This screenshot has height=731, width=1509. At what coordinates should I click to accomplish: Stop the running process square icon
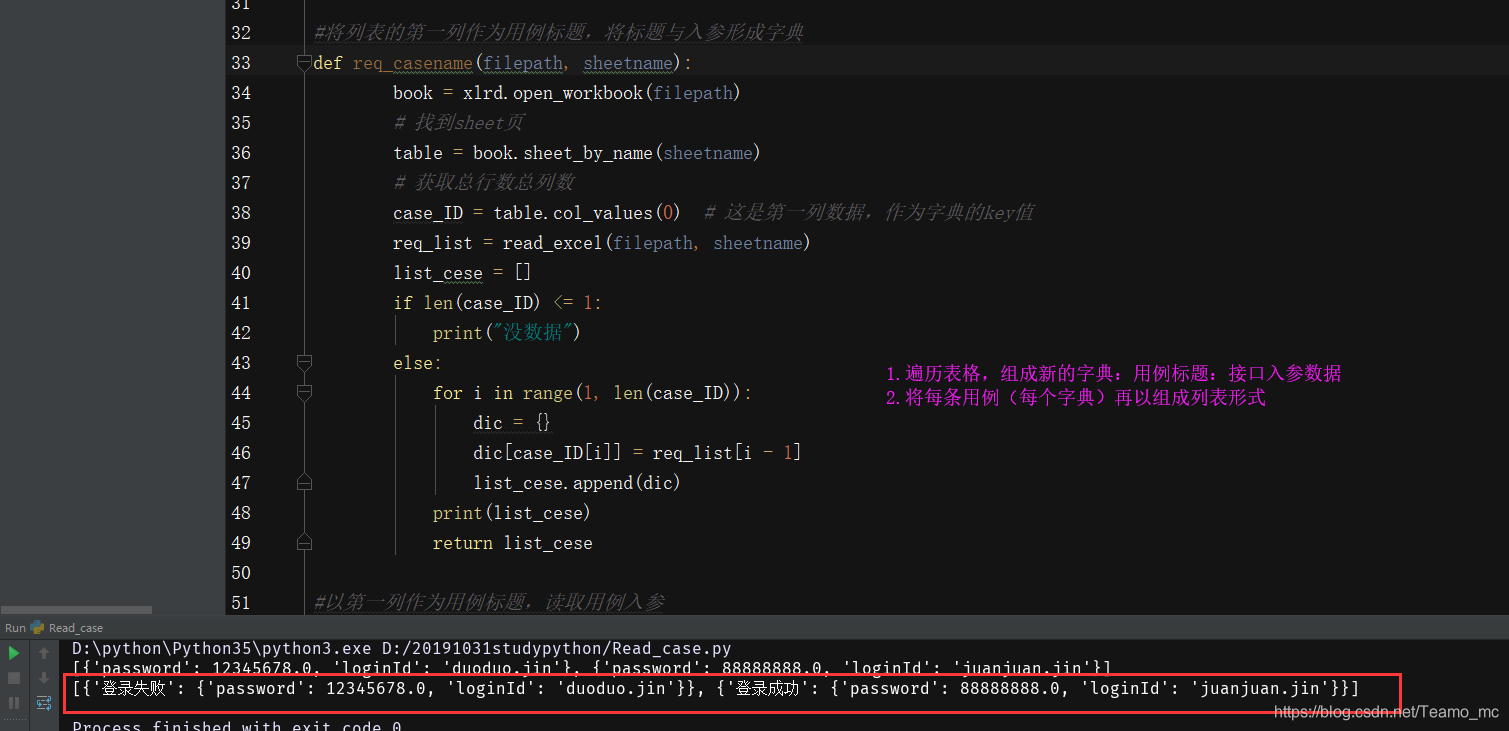pyautogui.click(x=14, y=678)
